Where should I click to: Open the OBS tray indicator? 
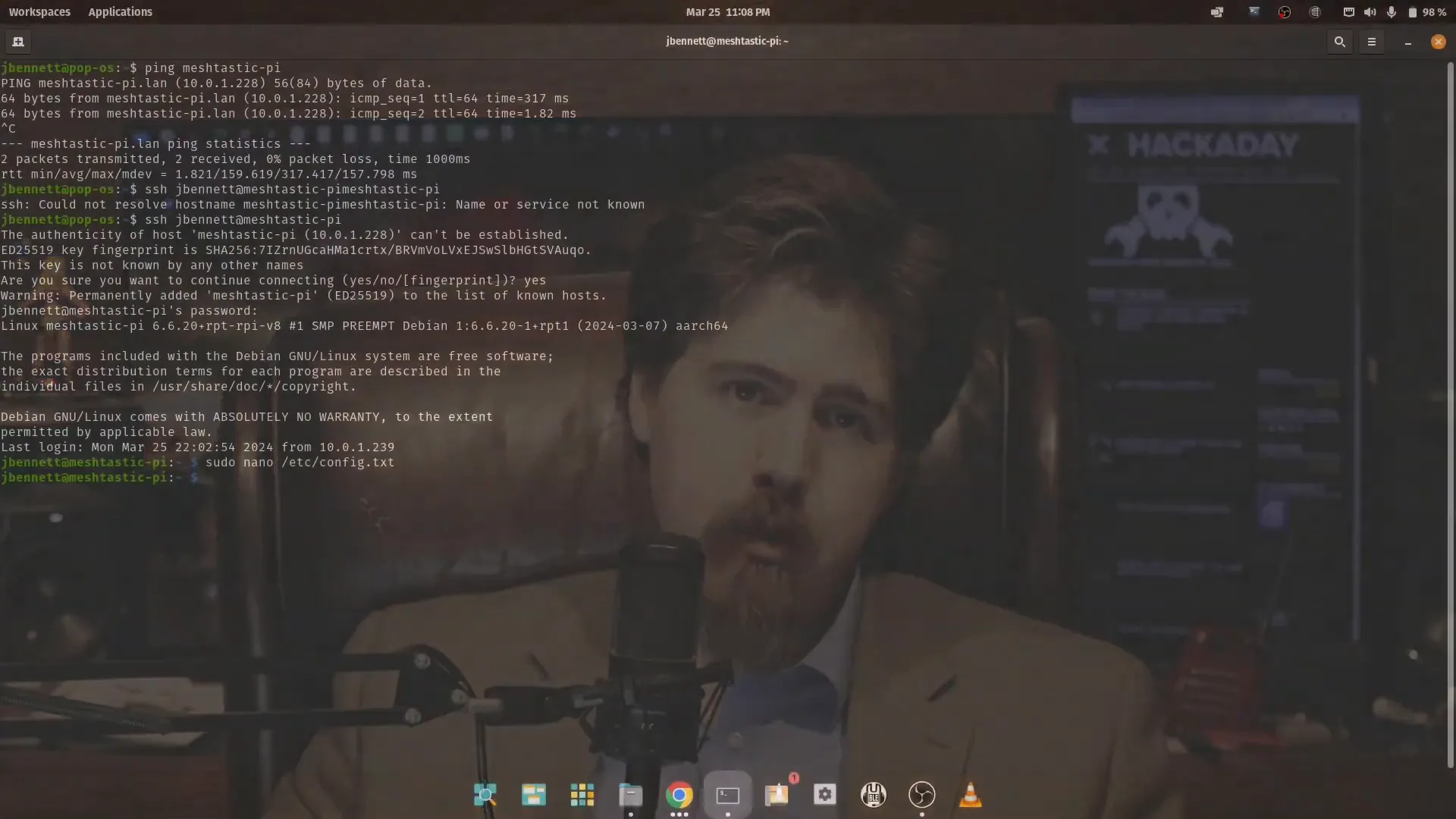tap(1285, 12)
